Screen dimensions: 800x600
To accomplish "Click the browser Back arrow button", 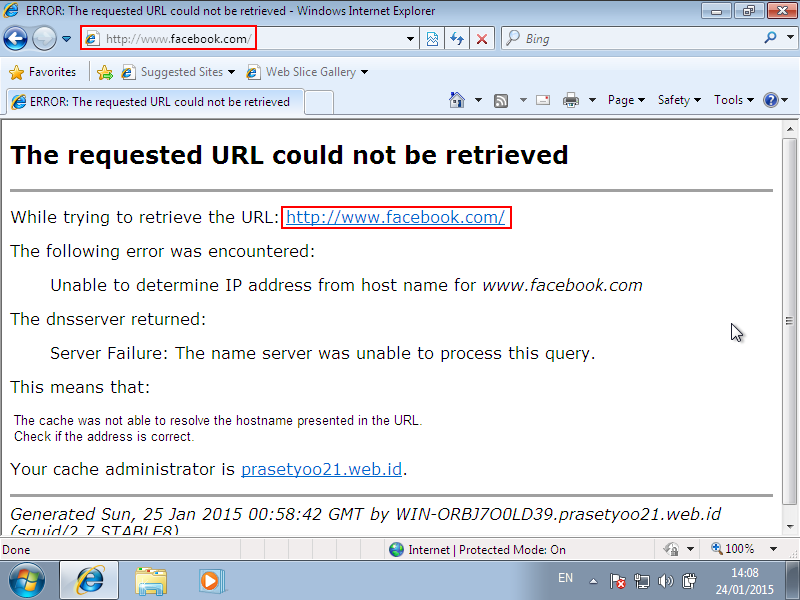I will [x=15, y=39].
